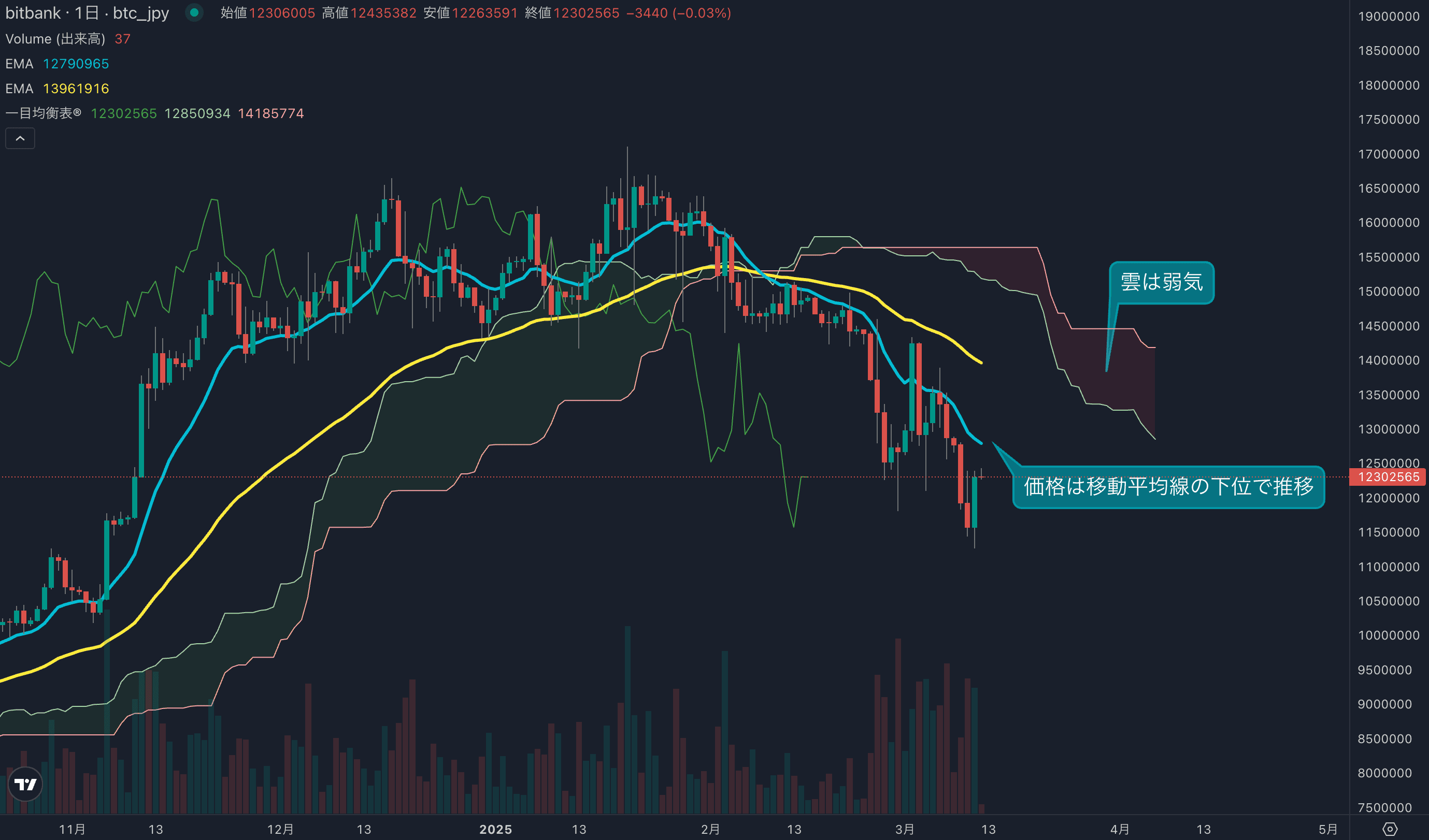The image size is (1429, 840).
Task: Click the 3月 label on time axis
Action: pyautogui.click(x=905, y=829)
